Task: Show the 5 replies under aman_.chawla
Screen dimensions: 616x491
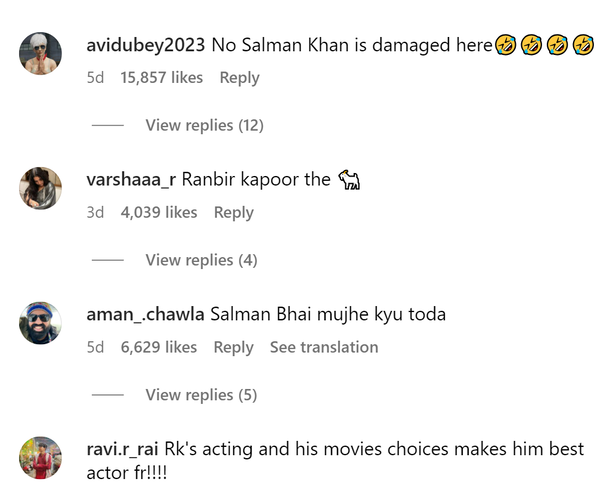Action: (201, 395)
